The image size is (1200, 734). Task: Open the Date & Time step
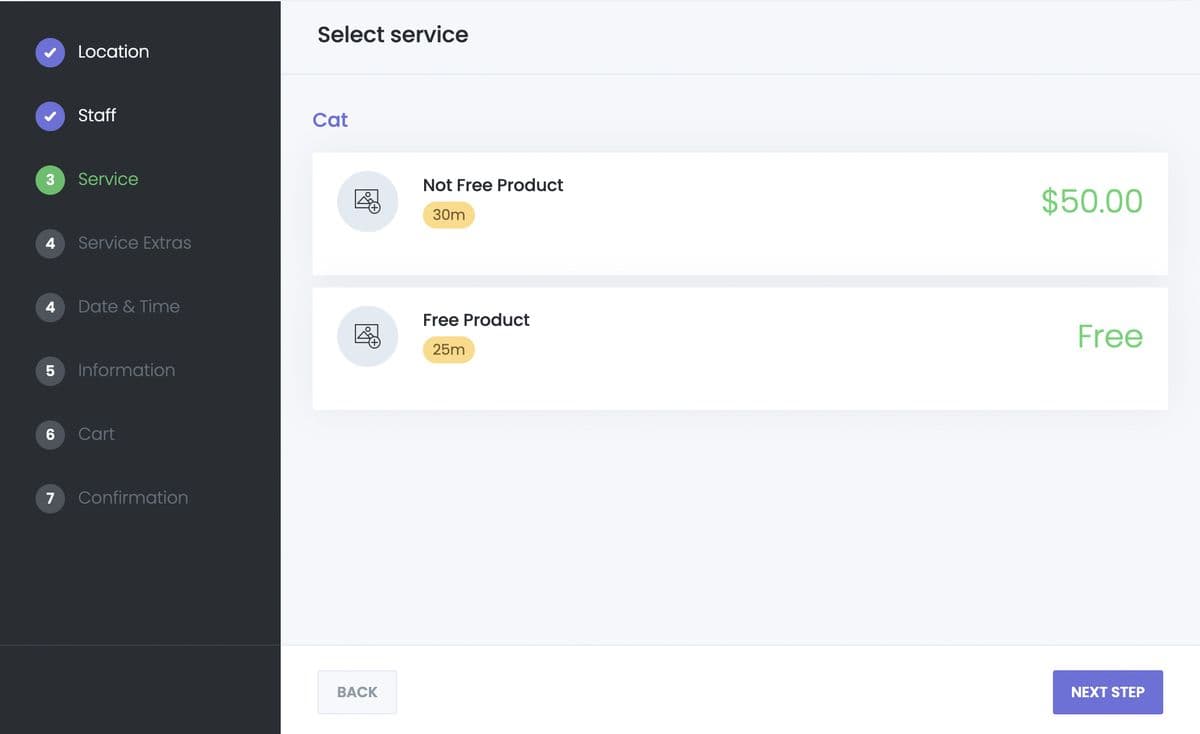(129, 307)
